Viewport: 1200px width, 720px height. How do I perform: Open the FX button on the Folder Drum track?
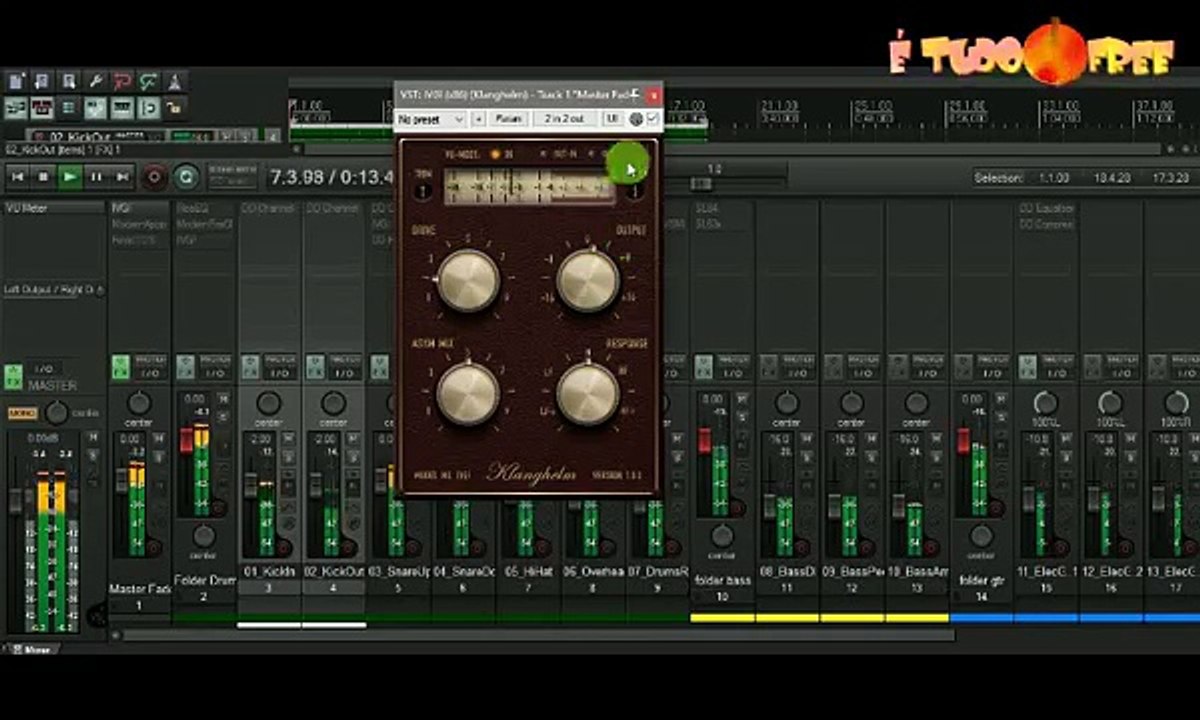(185, 367)
